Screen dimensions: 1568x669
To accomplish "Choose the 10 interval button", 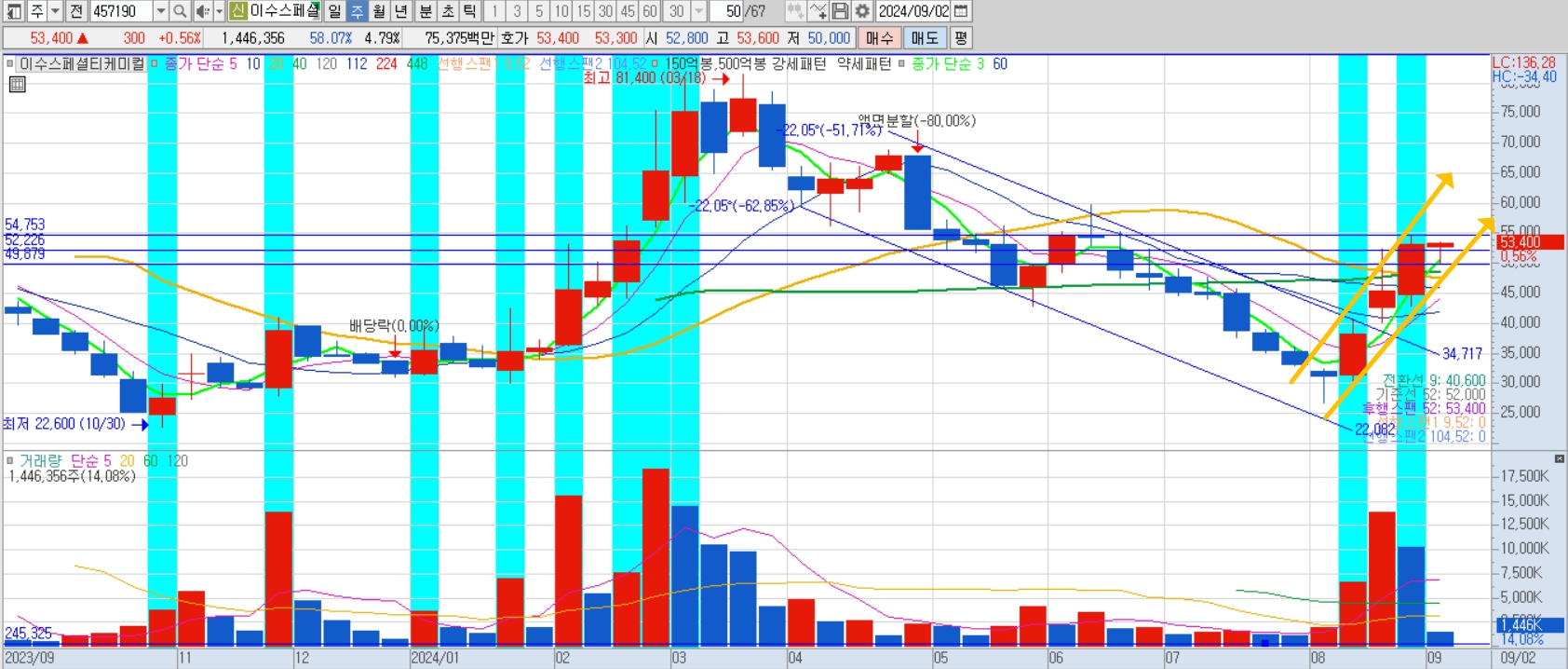I will click(x=561, y=11).
